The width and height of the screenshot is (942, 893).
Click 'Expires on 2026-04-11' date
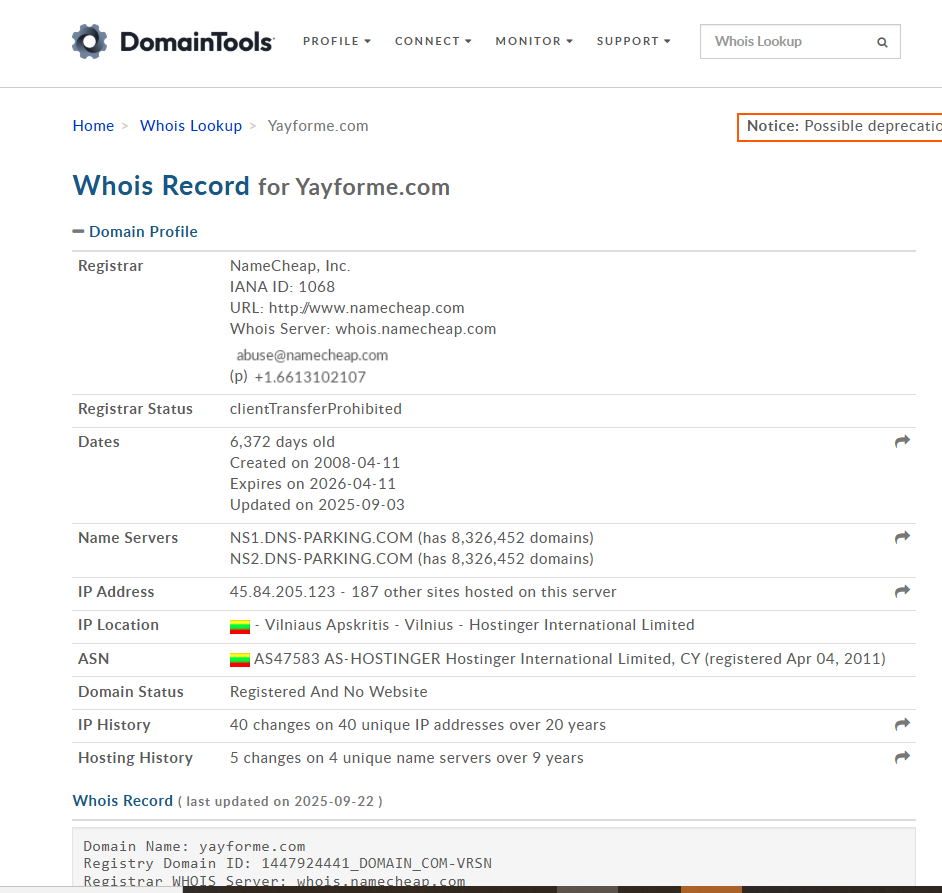tap(313, 484)
